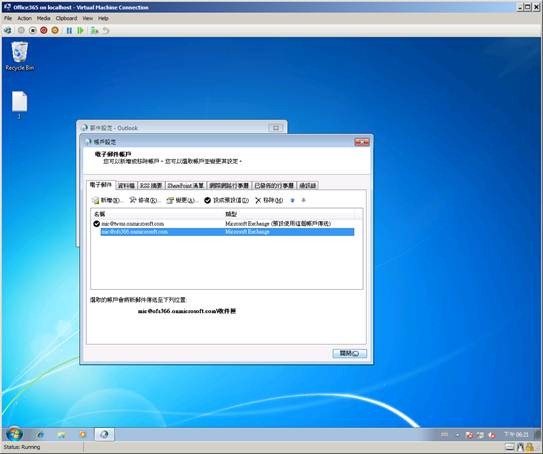Pause the virtual machine
Image resolution: width=543 pixels, height=454 pixels.
(x=69, y=30)
